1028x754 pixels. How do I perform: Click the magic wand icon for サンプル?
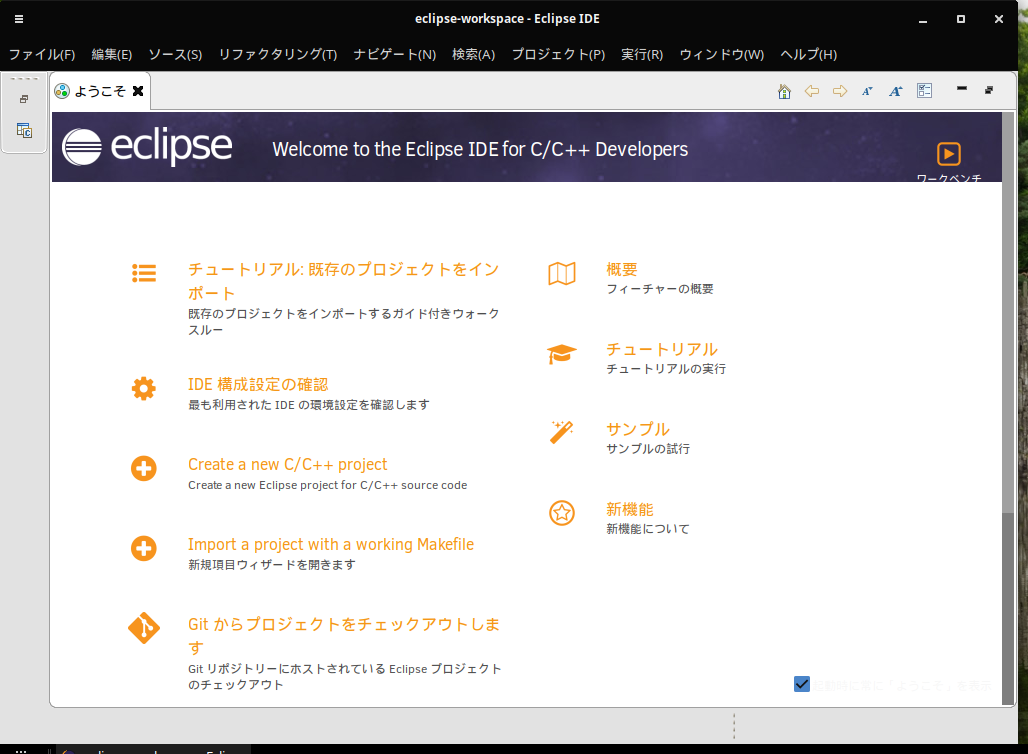tap(562, 433)
